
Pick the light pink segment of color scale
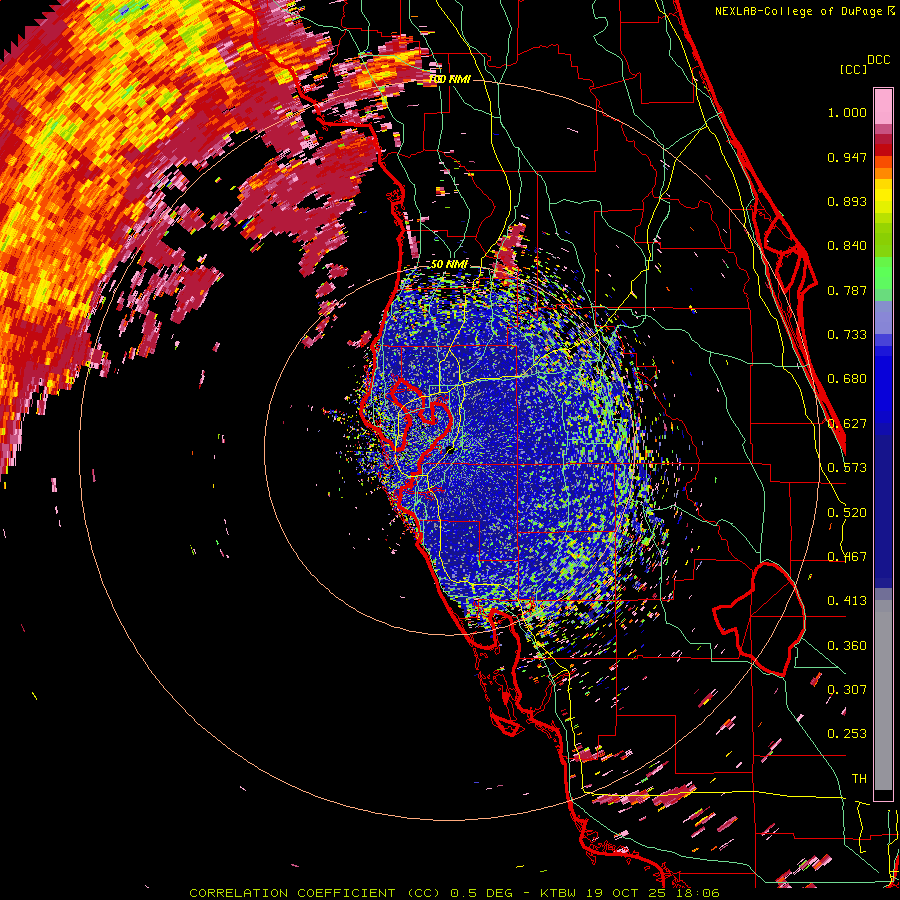pyautogui.click(x=883, y=107)
